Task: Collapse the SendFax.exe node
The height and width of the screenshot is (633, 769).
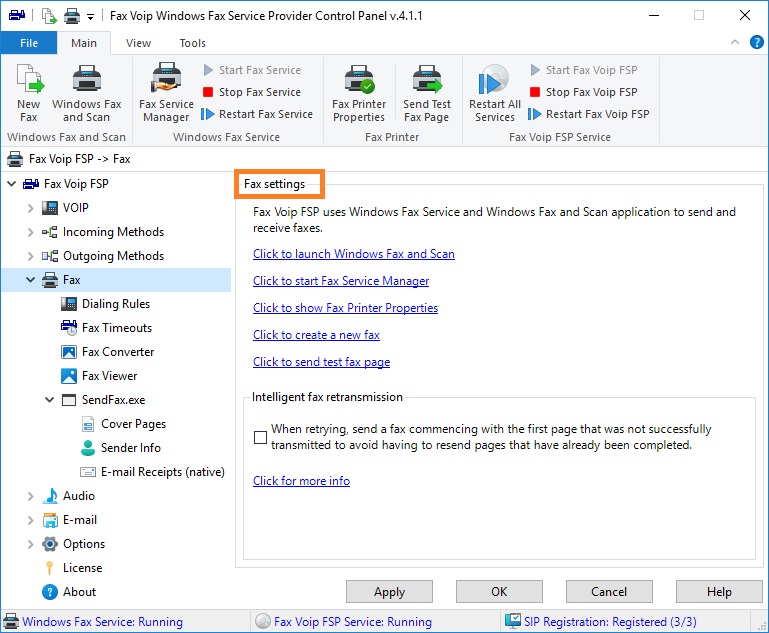Action: 50,400
